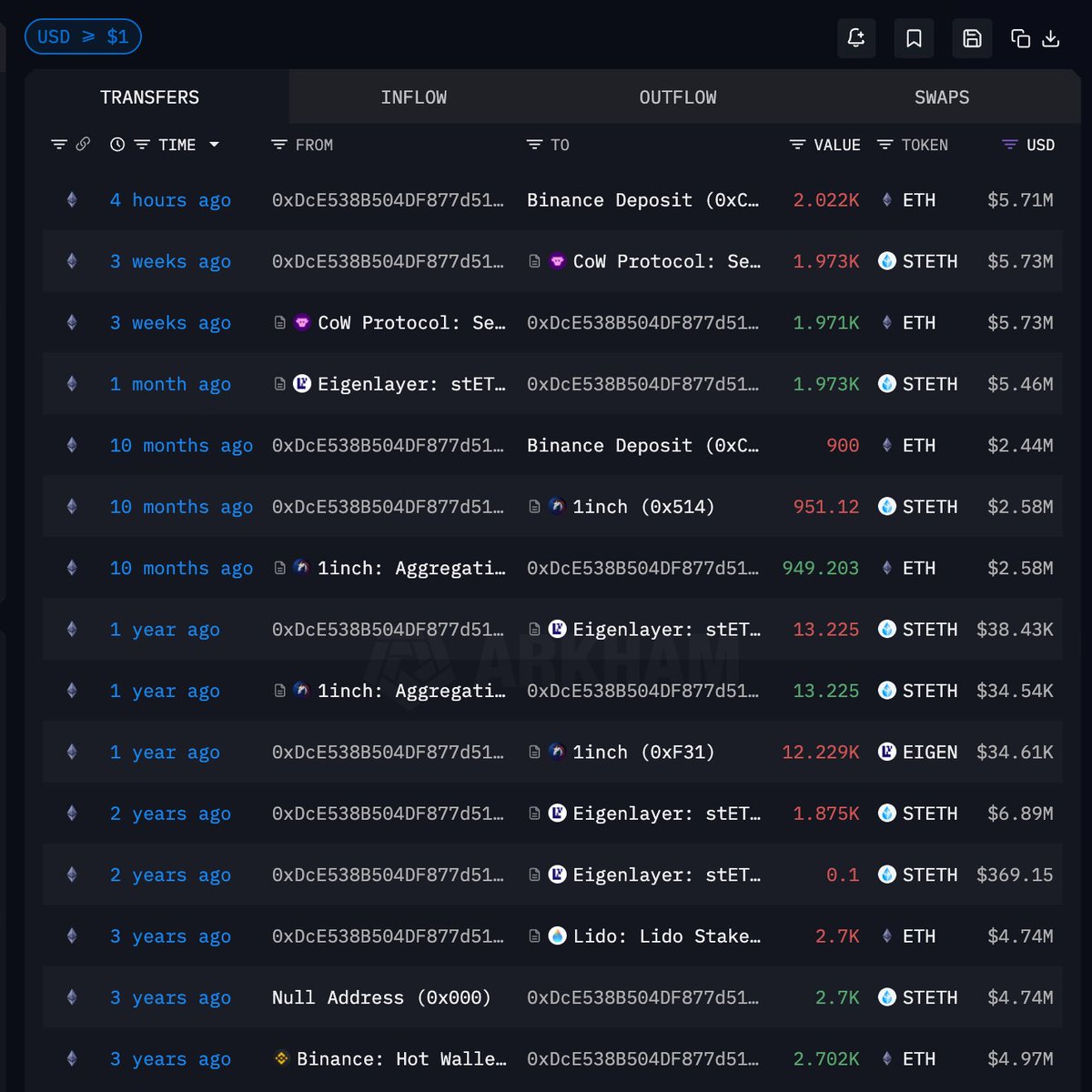The height and width of the screenshot is (1092, 1092).
Task: Open the 1 month ago timestamp link
Action: (x=170, y=384)
